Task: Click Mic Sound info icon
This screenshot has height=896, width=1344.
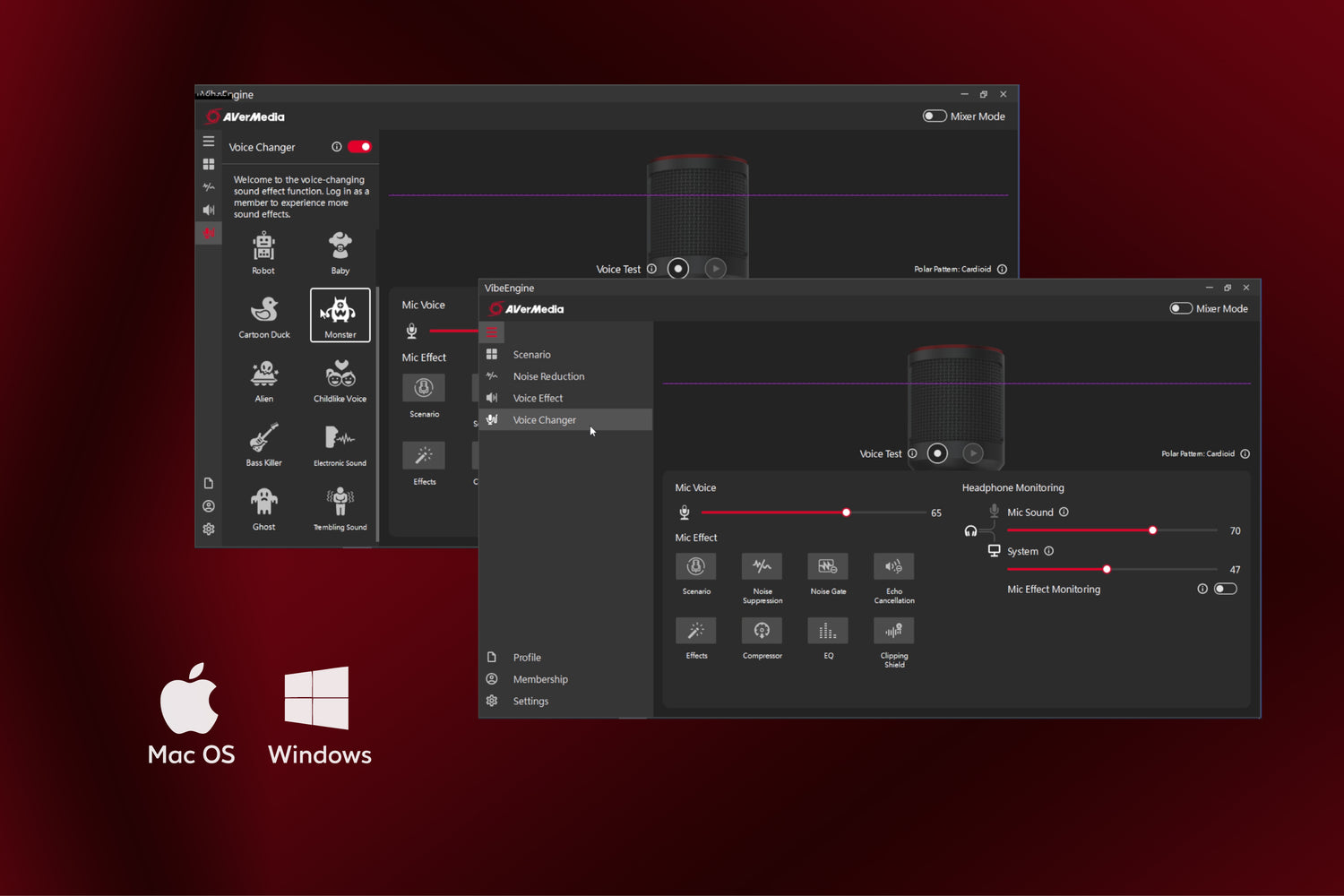Action: tap(1064, 513)
